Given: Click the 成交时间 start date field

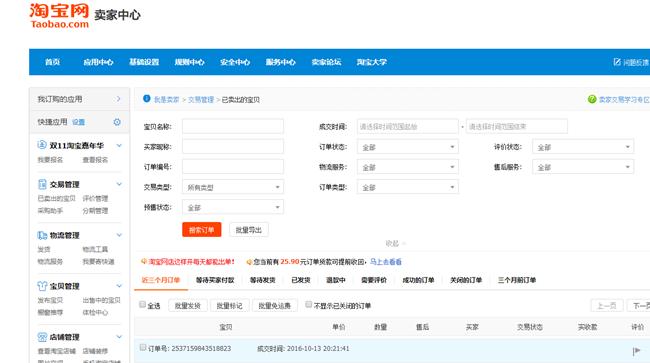Looking at the screenshot, I should click(x=407, y=126).
